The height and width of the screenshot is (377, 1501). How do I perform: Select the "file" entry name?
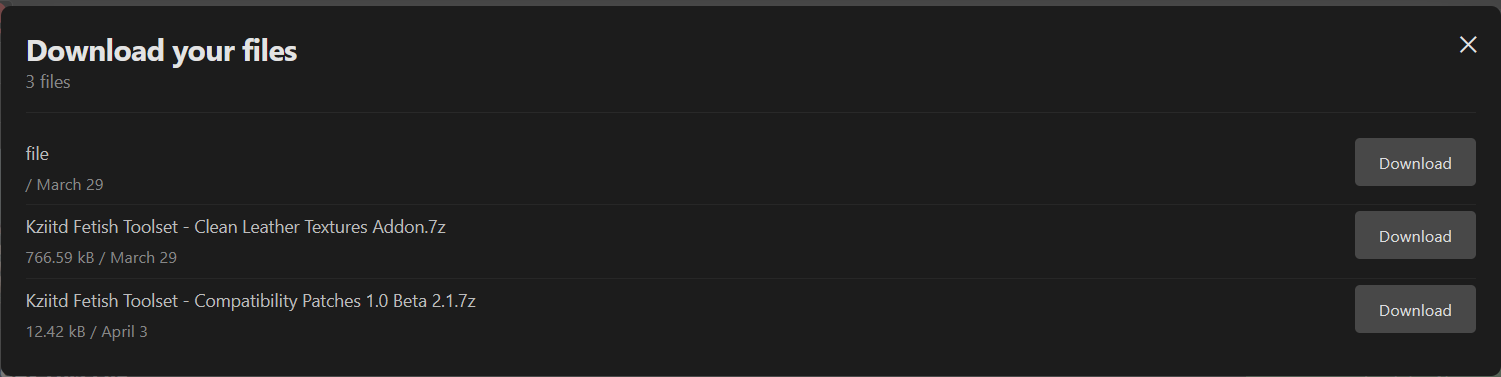[x=37, y=154]
